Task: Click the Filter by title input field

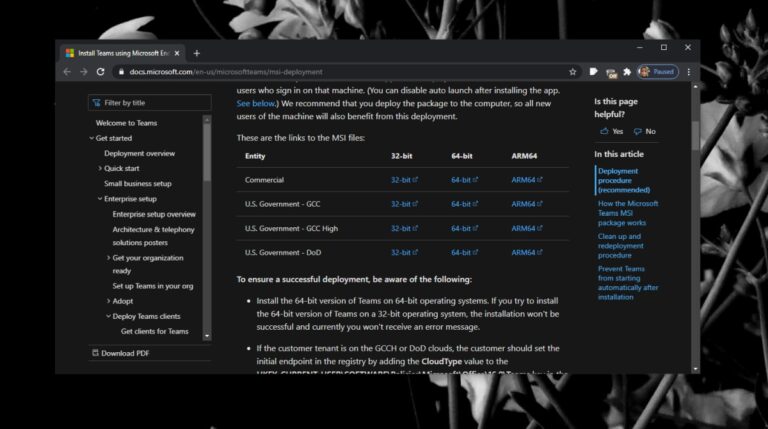Action: tap(150, 102)
